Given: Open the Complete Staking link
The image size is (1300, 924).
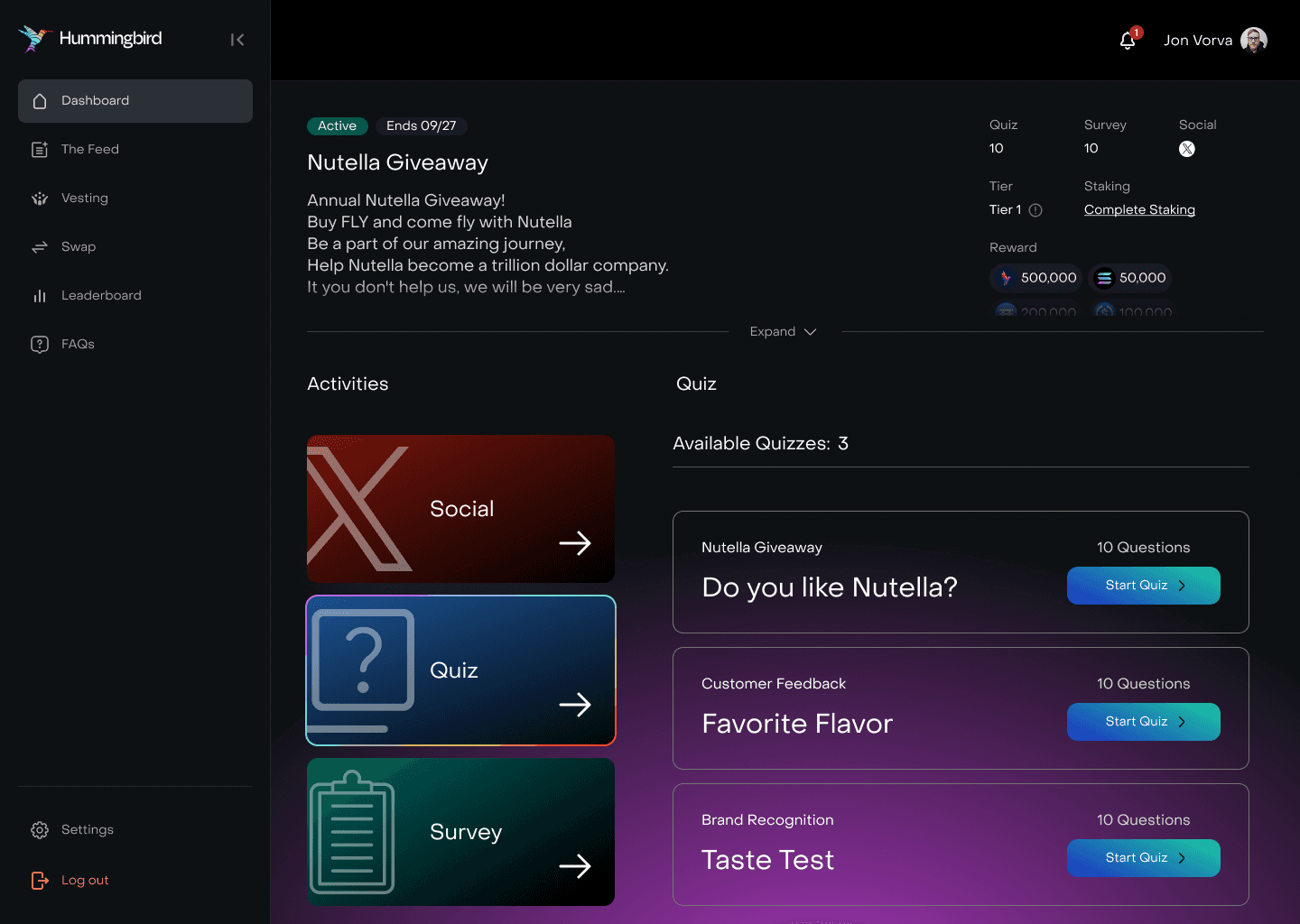Looking at the screenshot, I should click(x=1139, y=210).
